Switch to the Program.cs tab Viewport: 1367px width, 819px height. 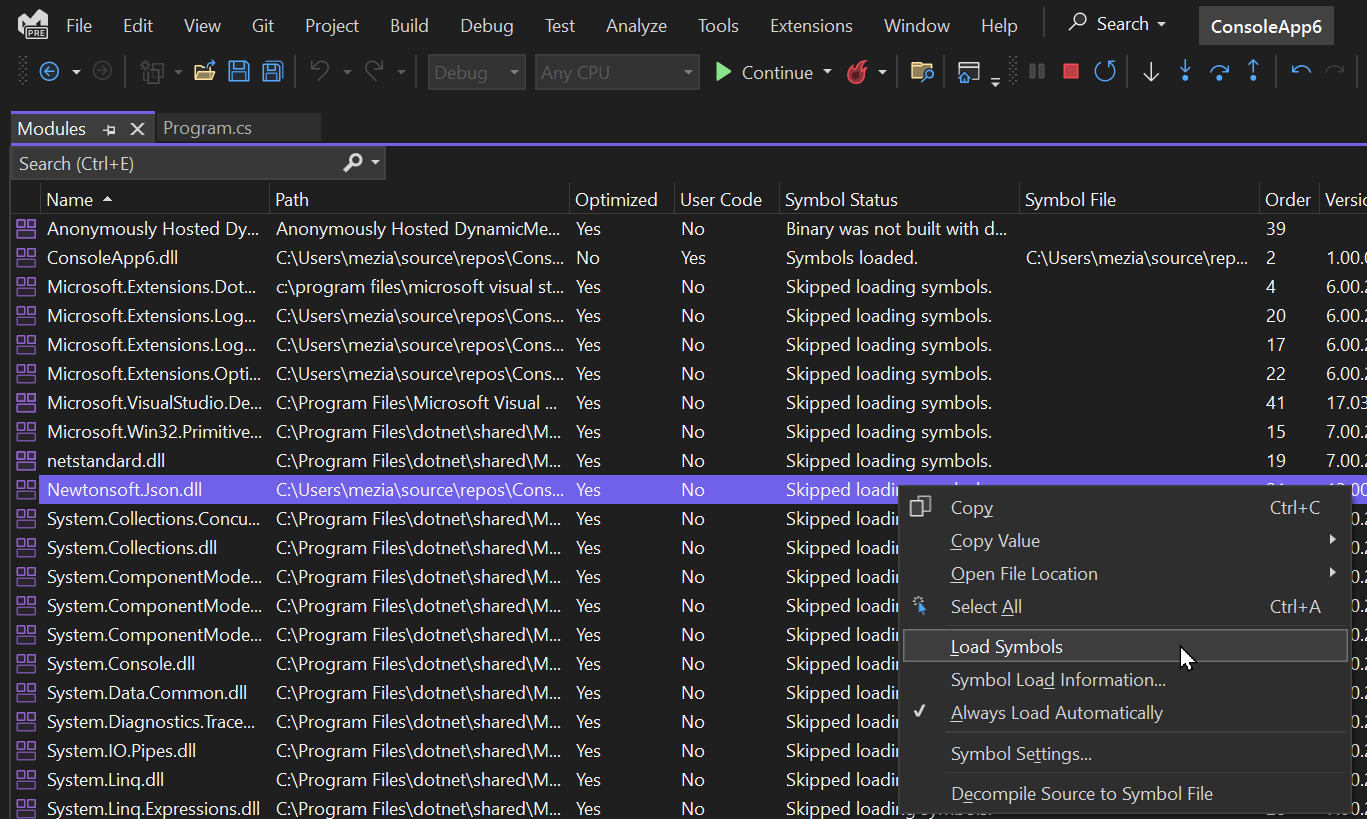[207, 128]
